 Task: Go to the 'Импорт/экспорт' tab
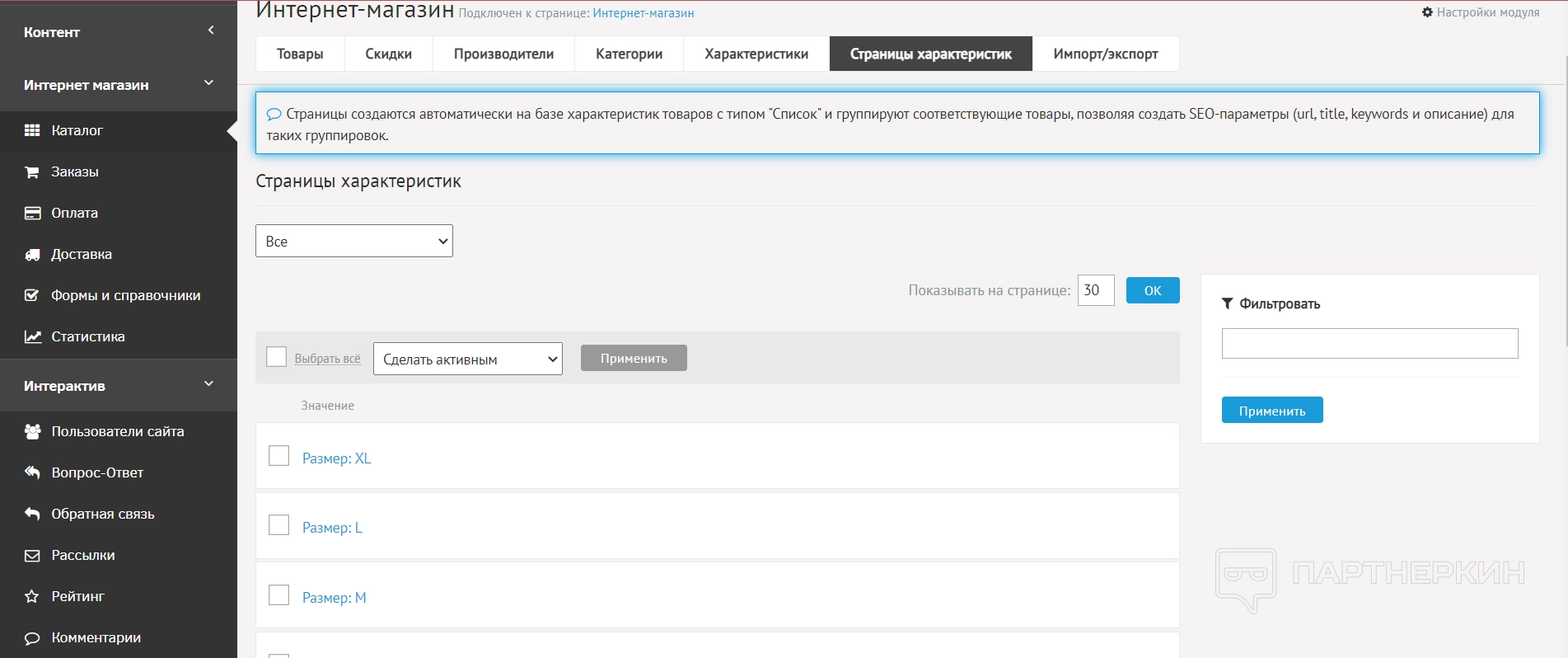tap(1105, 54)
